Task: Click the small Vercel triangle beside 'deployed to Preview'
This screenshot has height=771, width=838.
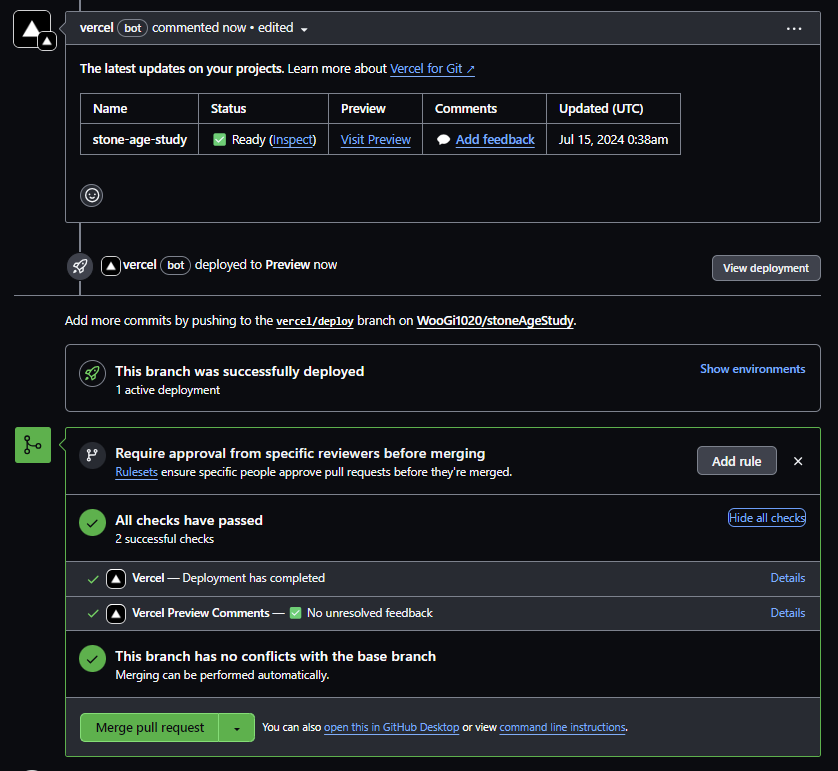Action: tap(111, 266)
